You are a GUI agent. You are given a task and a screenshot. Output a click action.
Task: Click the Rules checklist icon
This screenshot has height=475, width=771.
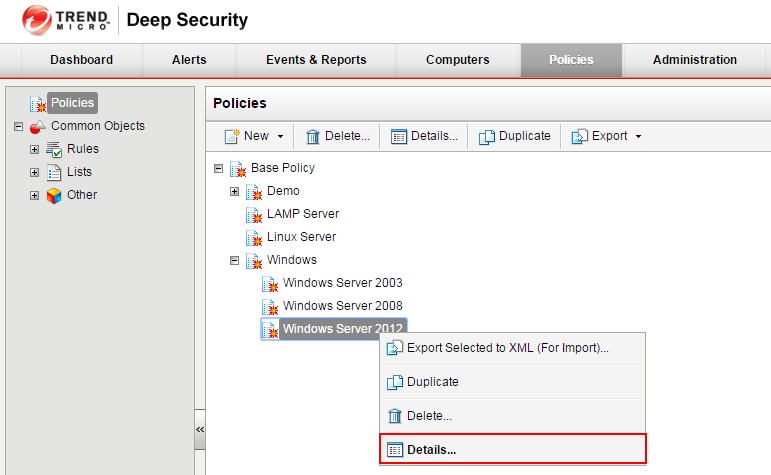(54, 149)
